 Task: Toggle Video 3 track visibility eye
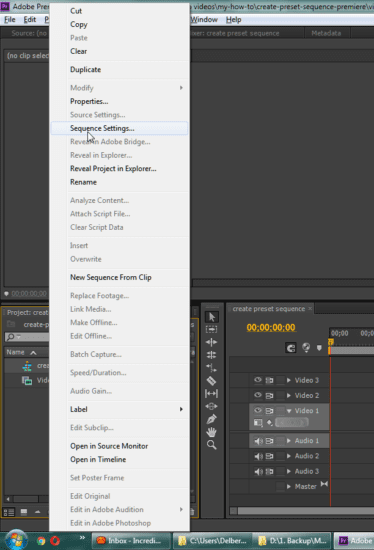258,380
